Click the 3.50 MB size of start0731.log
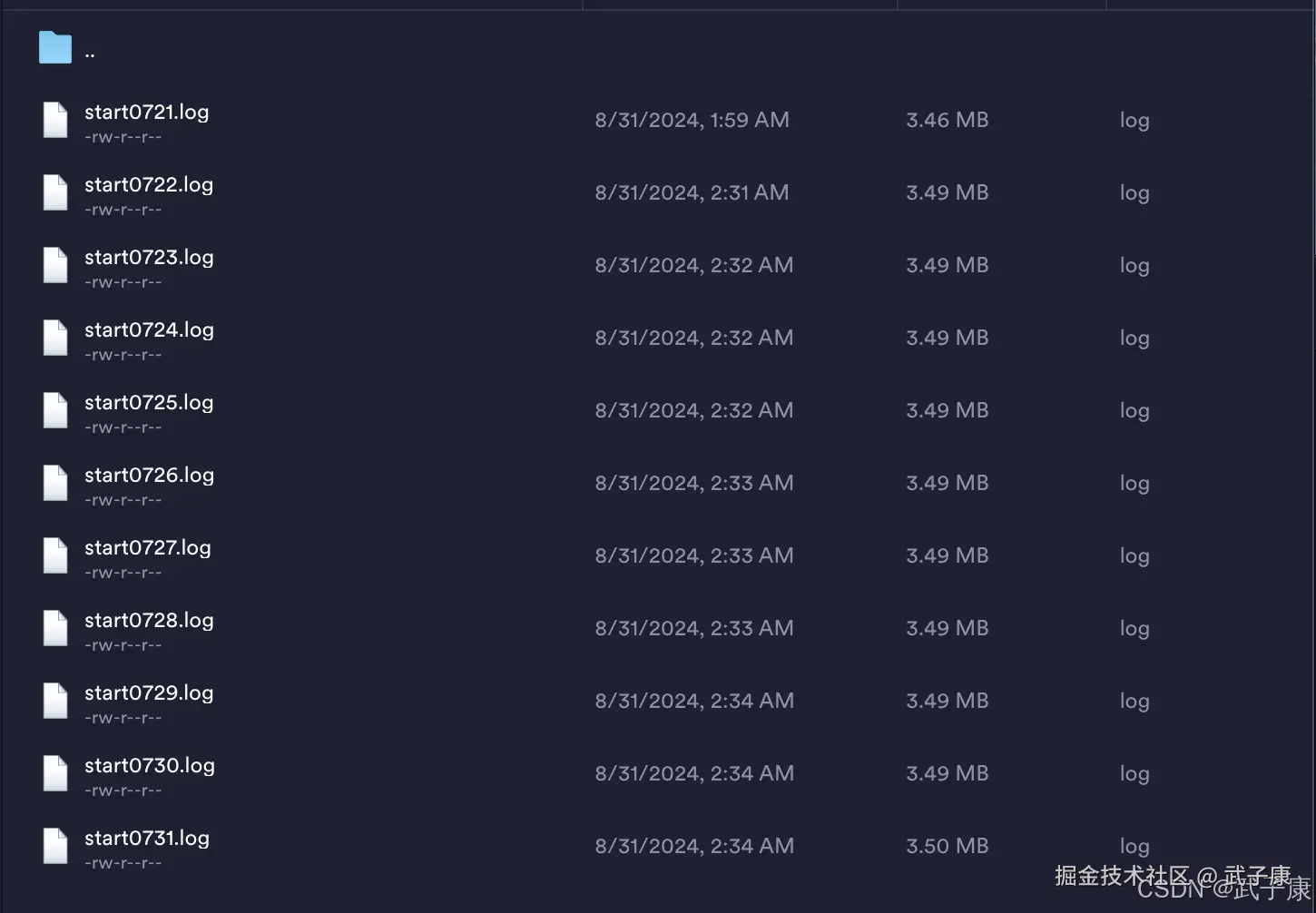This screenshot has height=913, width=1316. [947, 845]
